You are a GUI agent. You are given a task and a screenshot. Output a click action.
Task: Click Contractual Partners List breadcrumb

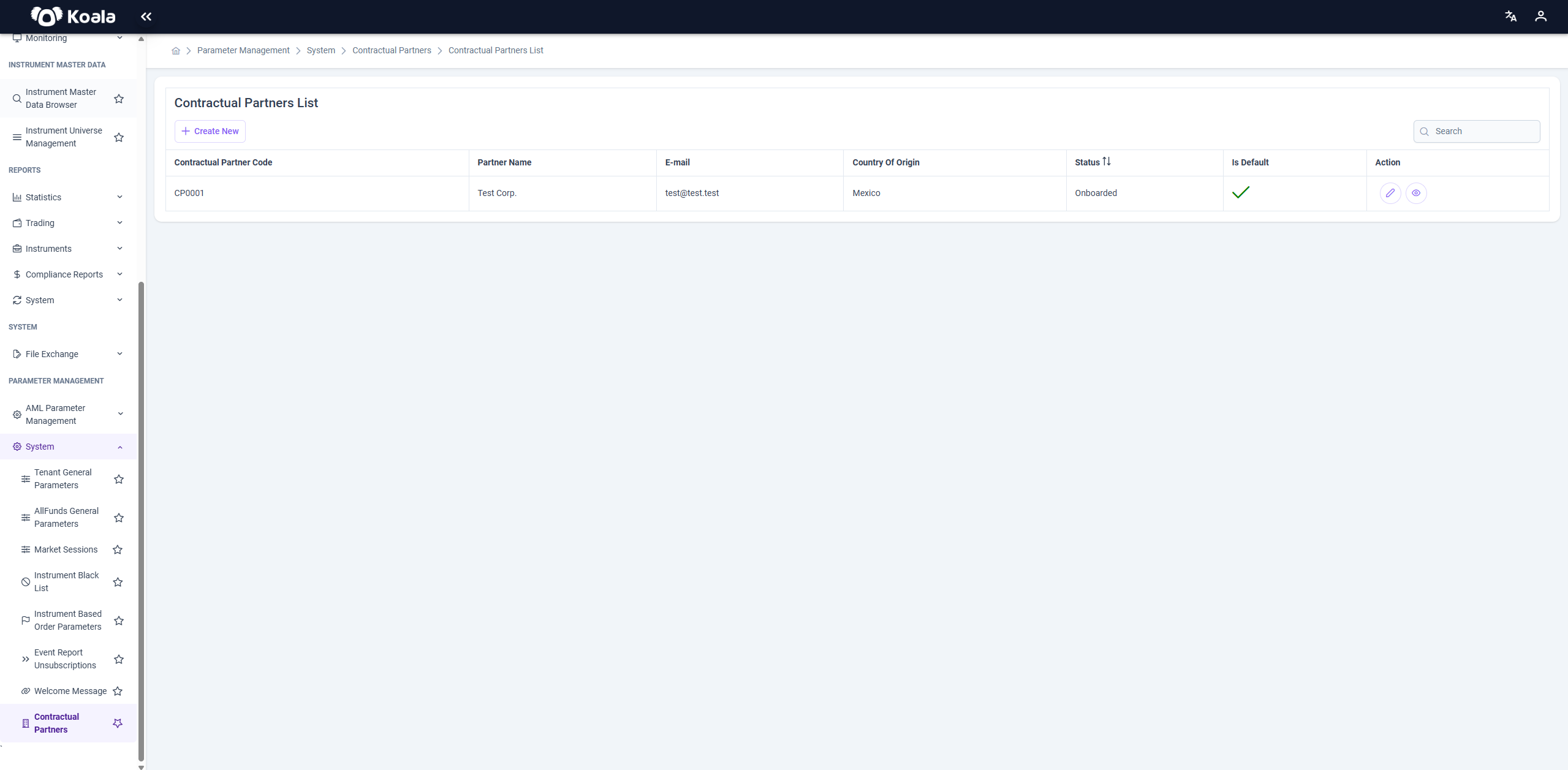click(x=496, y=51)
